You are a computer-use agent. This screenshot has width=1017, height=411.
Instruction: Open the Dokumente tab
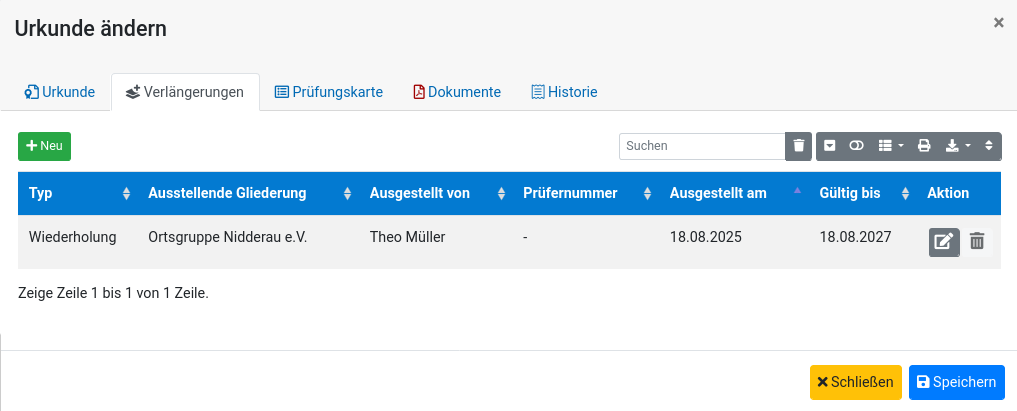point(457,92)
